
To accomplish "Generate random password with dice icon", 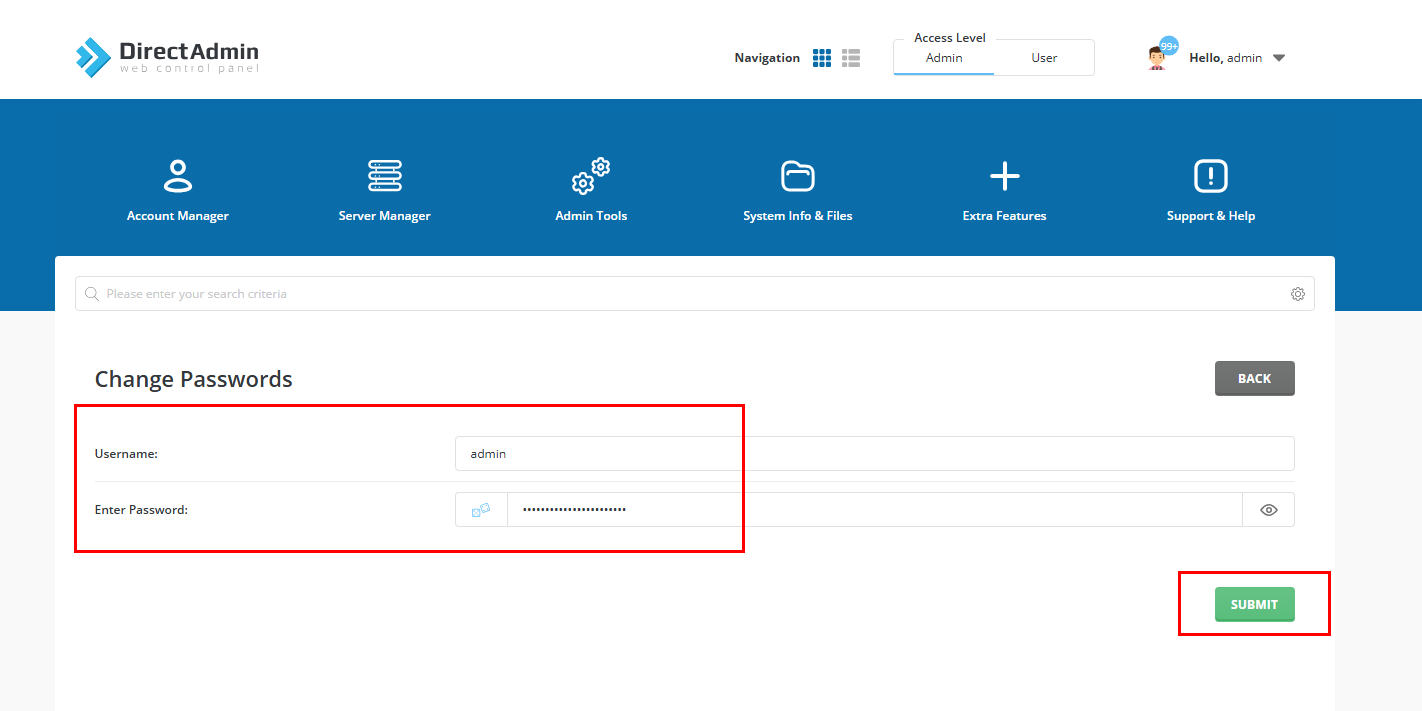I will pyautogui.click(x=481, y=509).
